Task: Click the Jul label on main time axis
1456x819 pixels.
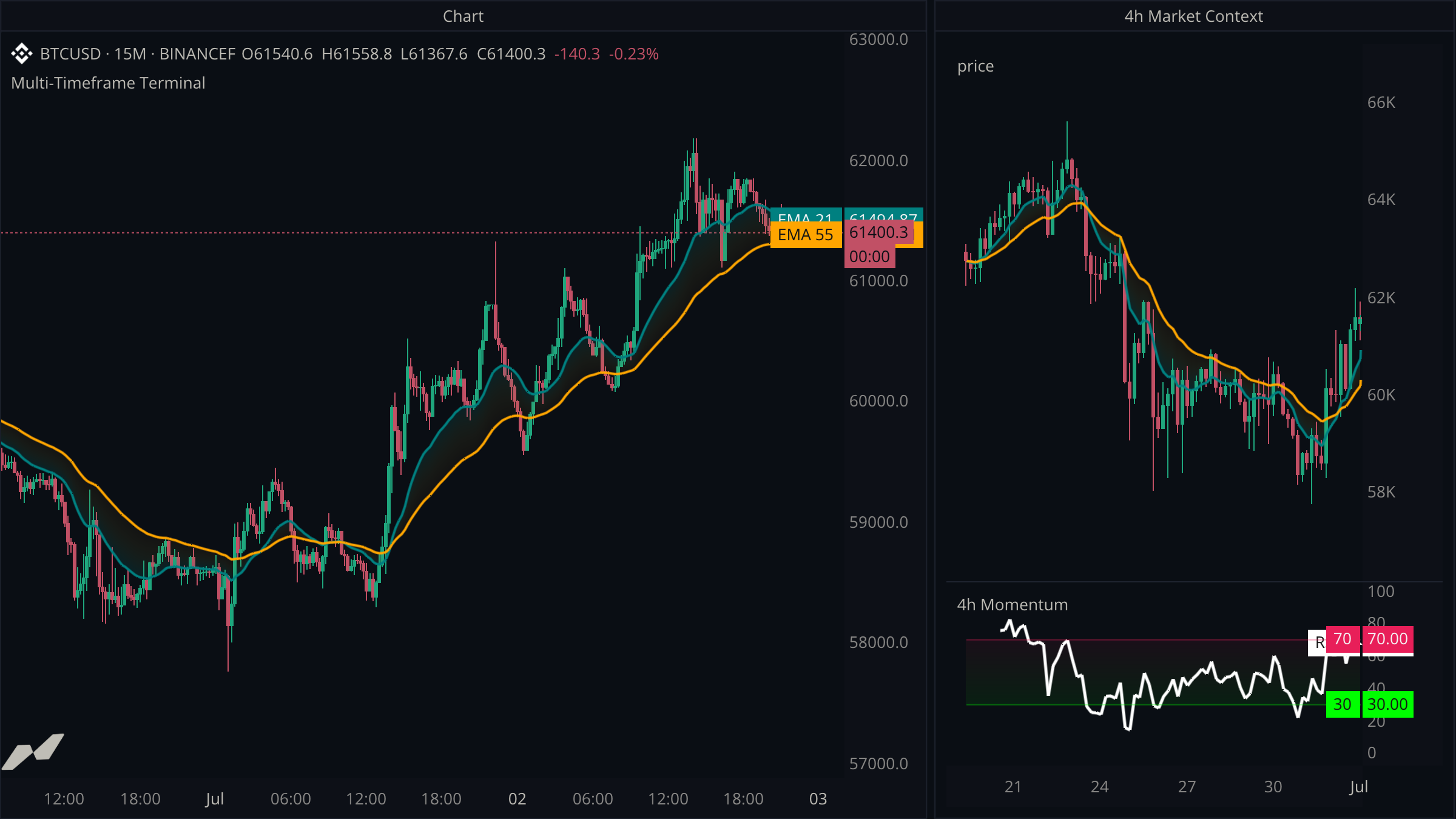Action: 215,799
